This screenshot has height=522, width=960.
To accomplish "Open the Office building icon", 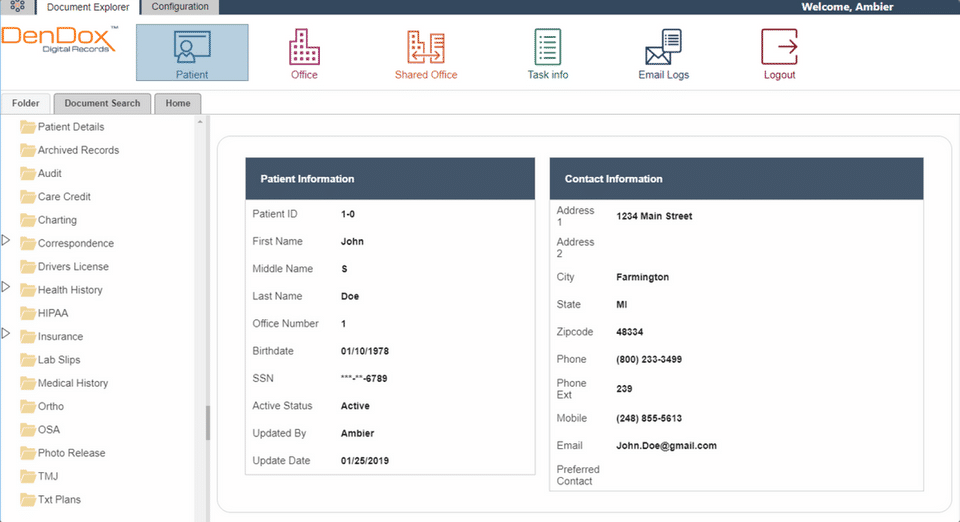I will point(304,47).
